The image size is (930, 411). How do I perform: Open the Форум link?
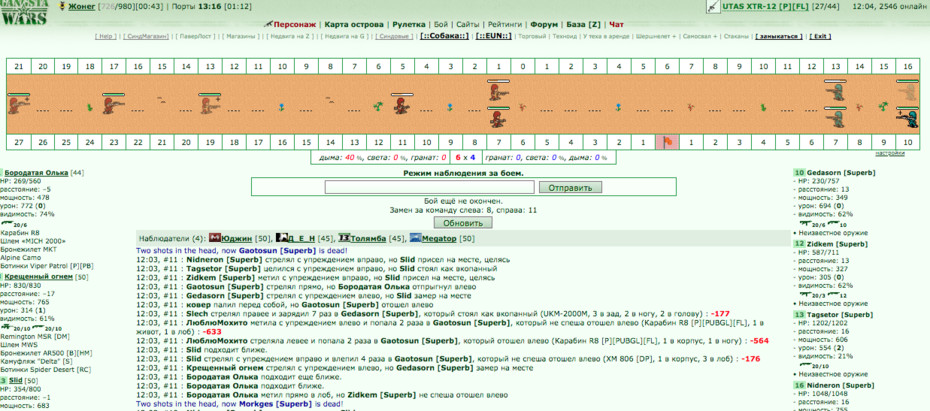544,25
